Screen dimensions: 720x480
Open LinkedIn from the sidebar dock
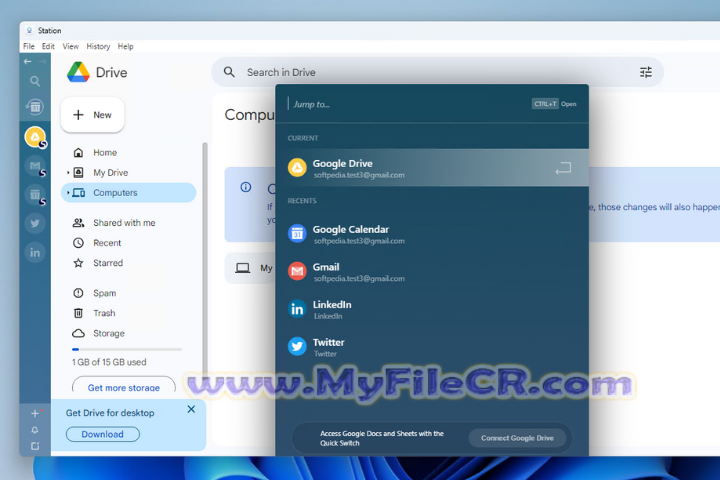pyautogui.click(x=35, y=253)
